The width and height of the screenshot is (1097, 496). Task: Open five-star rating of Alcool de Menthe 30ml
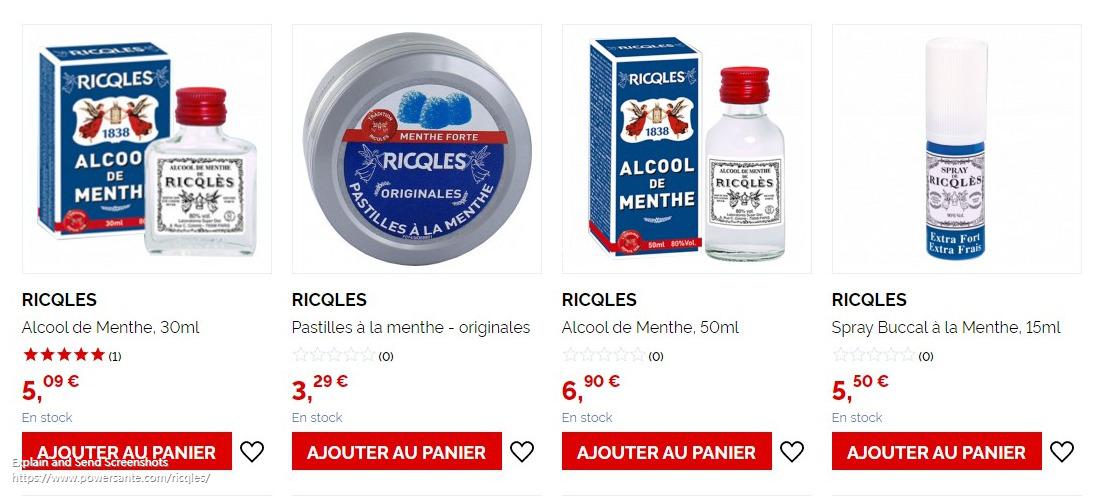[x=64, y=355]
